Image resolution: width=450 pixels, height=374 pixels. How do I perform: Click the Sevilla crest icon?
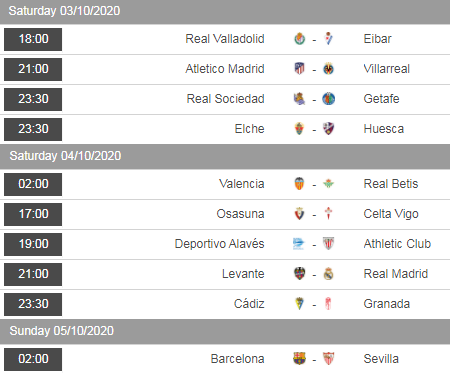pos(329,359)
